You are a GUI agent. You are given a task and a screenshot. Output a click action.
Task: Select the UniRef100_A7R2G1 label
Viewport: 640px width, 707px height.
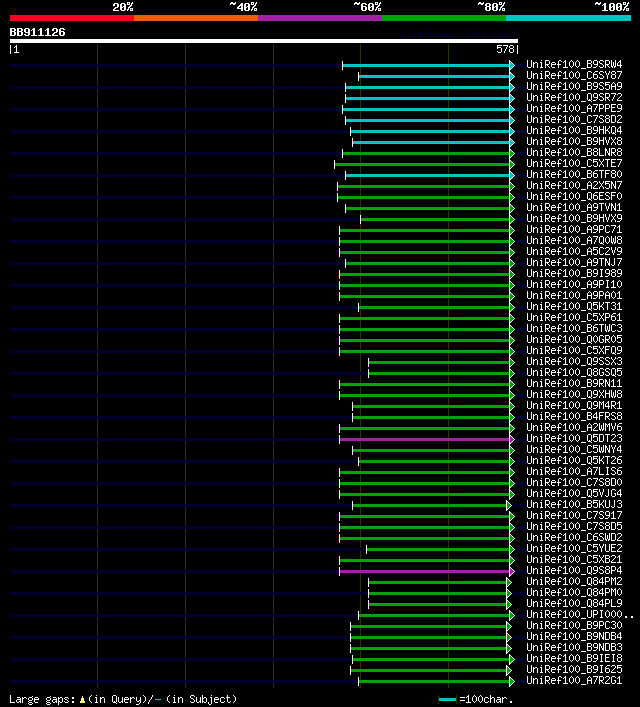(574, 680)
